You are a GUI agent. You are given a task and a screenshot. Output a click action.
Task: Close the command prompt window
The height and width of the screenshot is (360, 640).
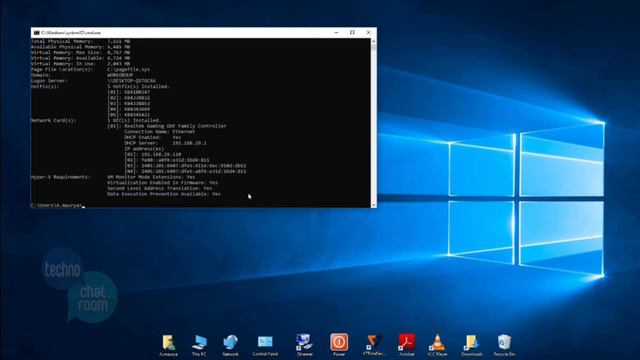tap(369, 33)
